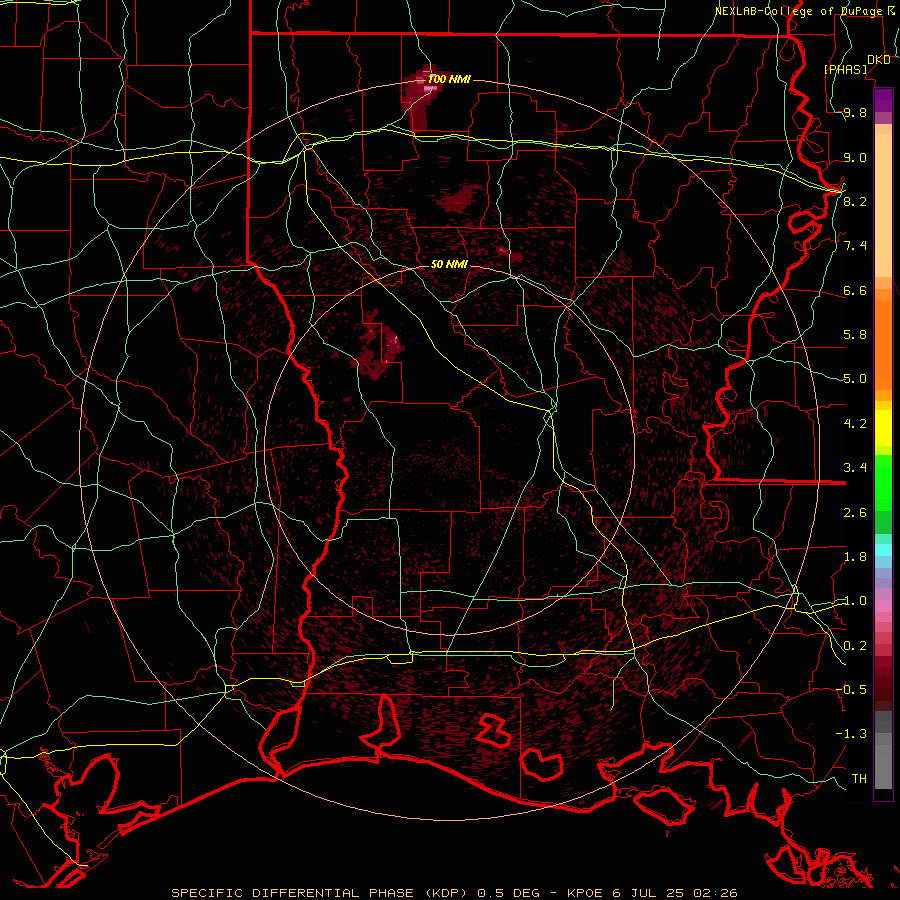Select the 0.2 value on the color scale
Viewport: 900px width, 900px height.
click(855, 646)
